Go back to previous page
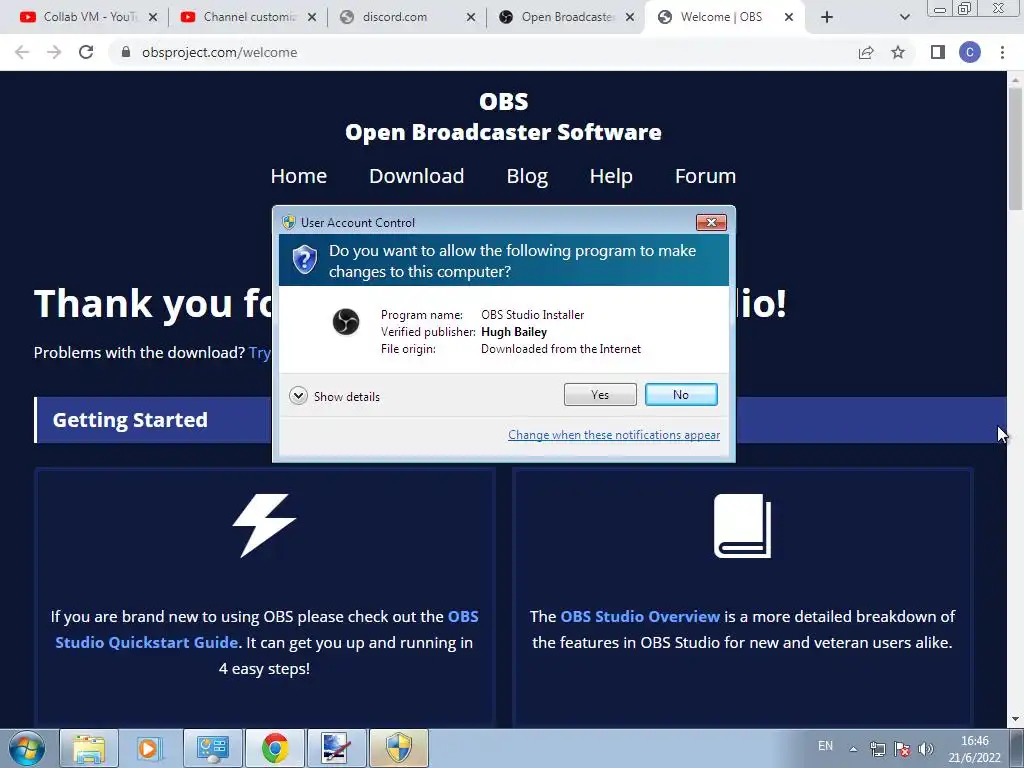The height and width of the screenshot is (768, 1024). pyautogui.click(x=22, y=52)
